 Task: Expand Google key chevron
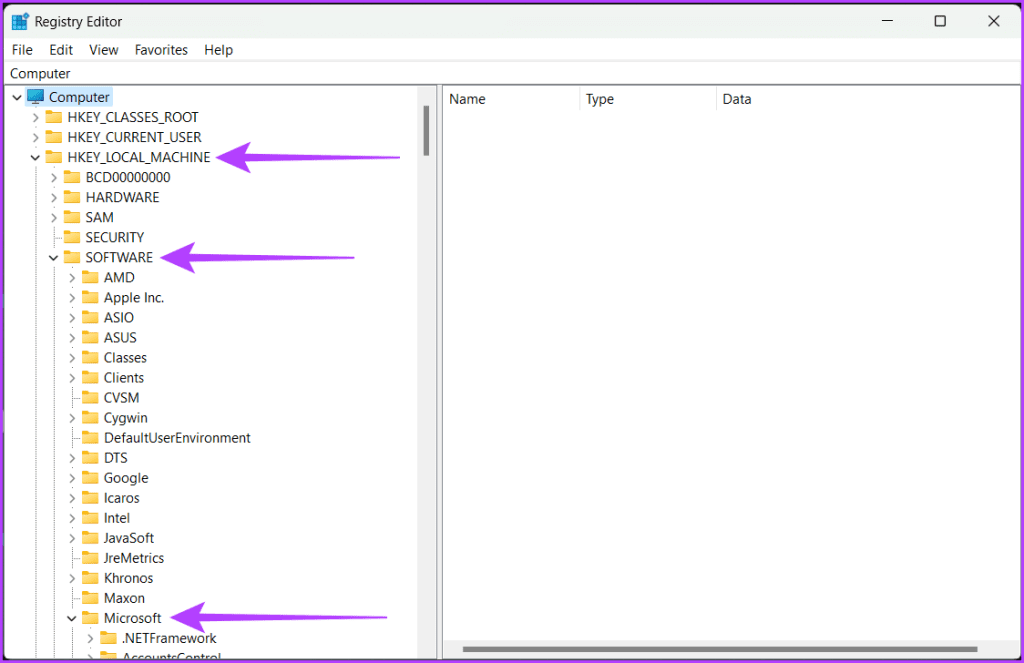tap(72, 478)
